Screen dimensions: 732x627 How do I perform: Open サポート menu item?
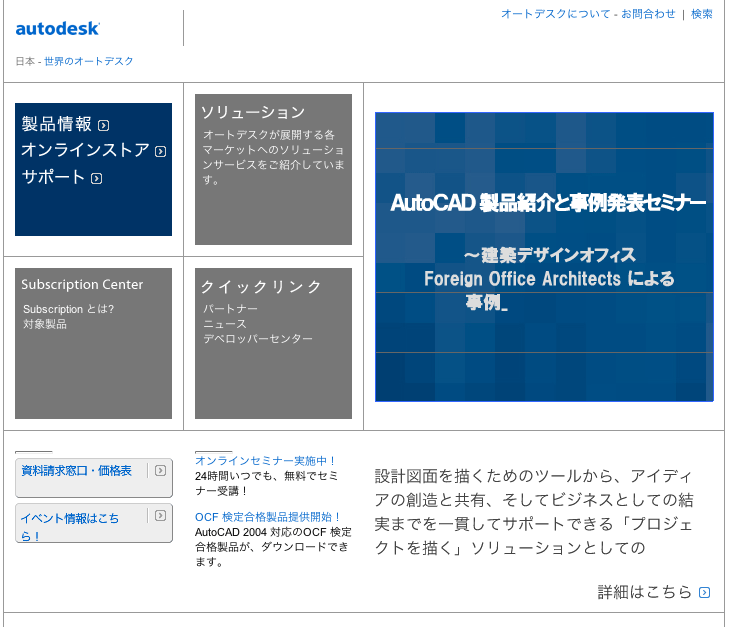[53, 177]
